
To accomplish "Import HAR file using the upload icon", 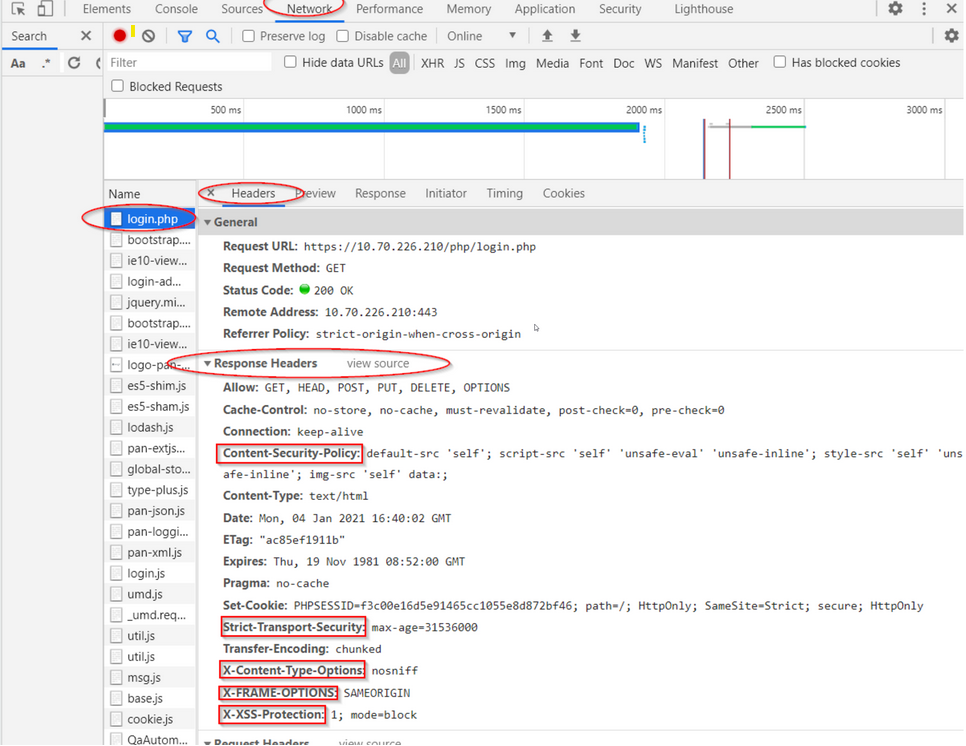I will [x=546, y=35].
